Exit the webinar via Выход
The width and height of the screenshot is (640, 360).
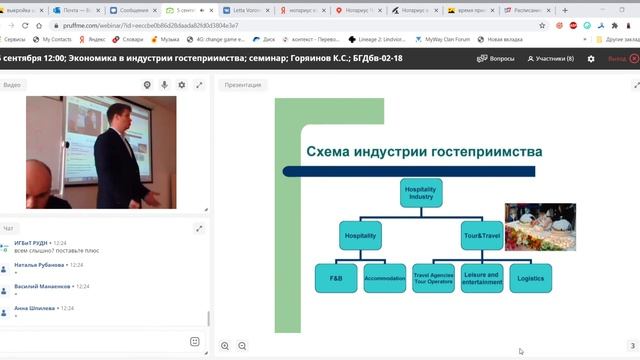point(623,59)
